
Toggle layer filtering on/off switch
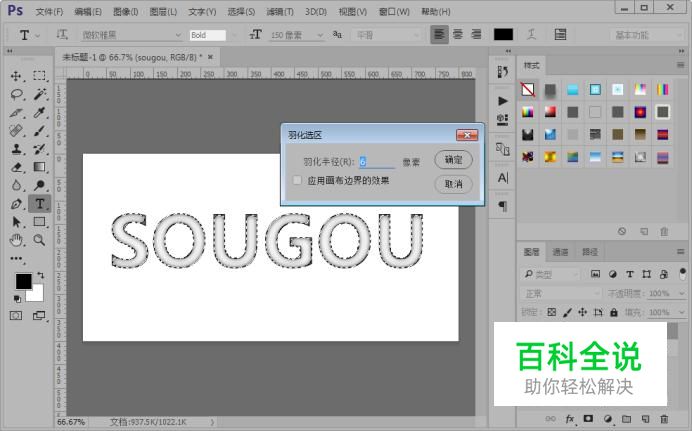tap(683, 274)
